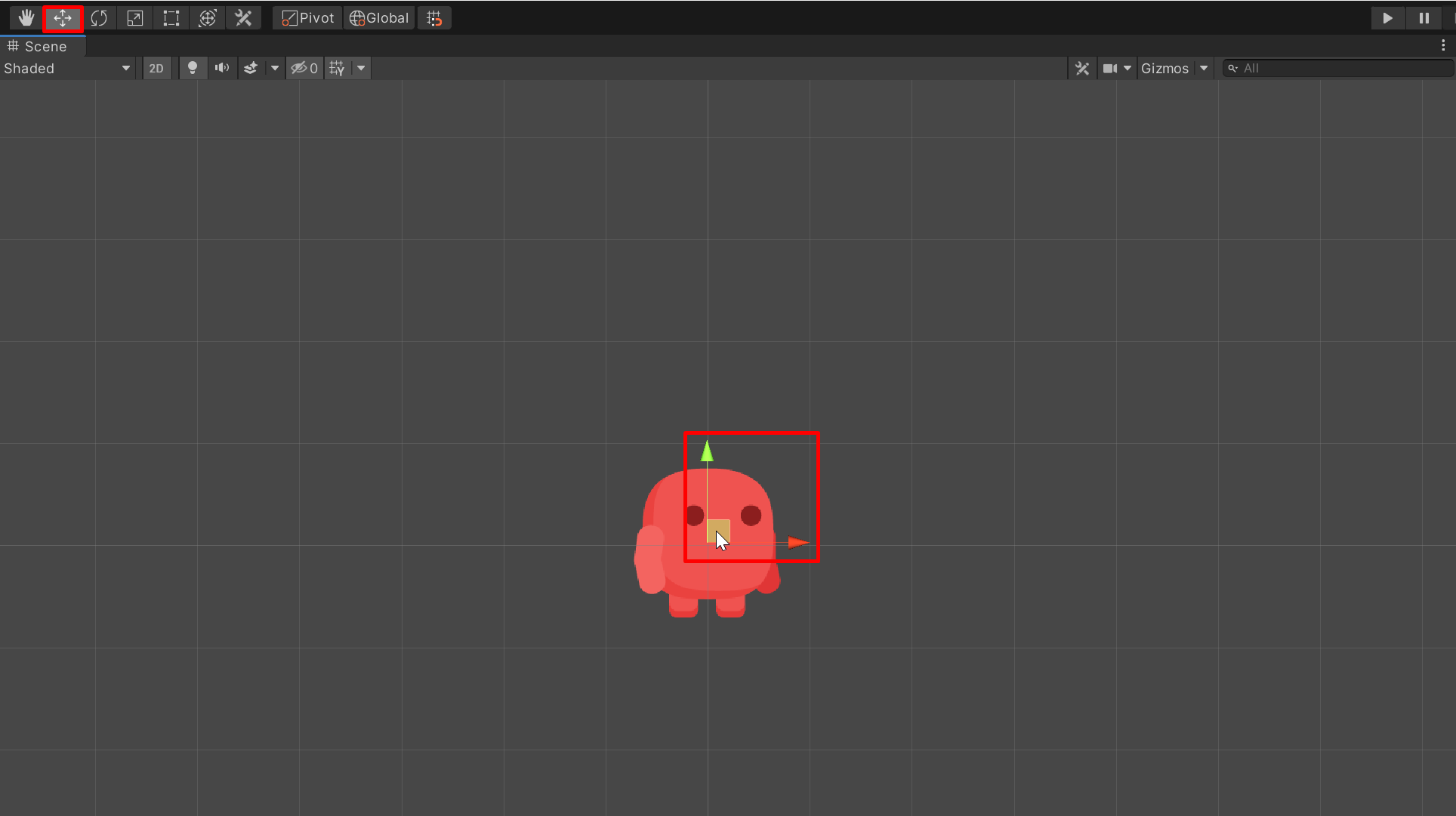Open scene camera settings dropdown

pos(1117,68)
